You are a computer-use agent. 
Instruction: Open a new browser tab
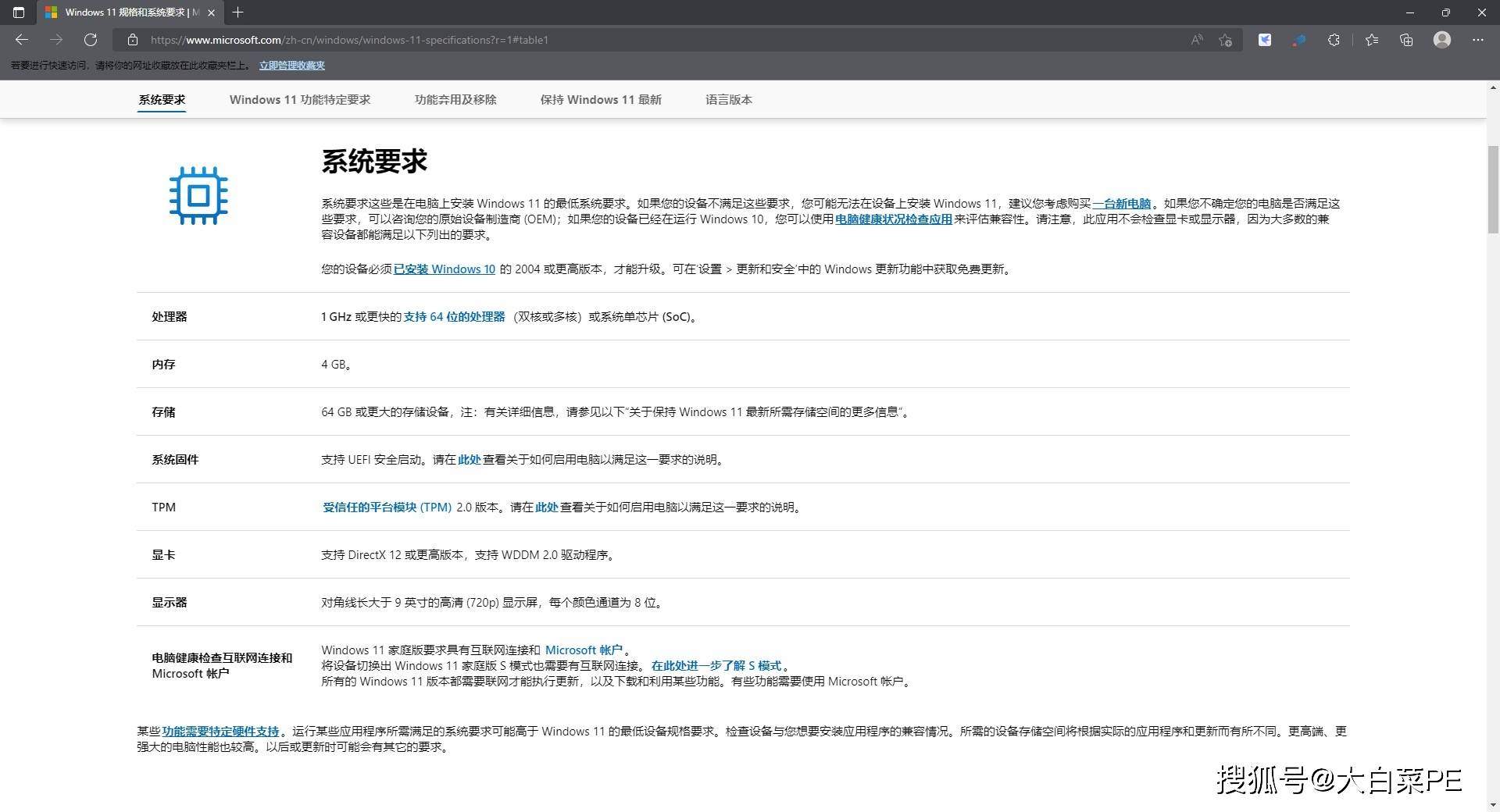[x=238, y=12]
